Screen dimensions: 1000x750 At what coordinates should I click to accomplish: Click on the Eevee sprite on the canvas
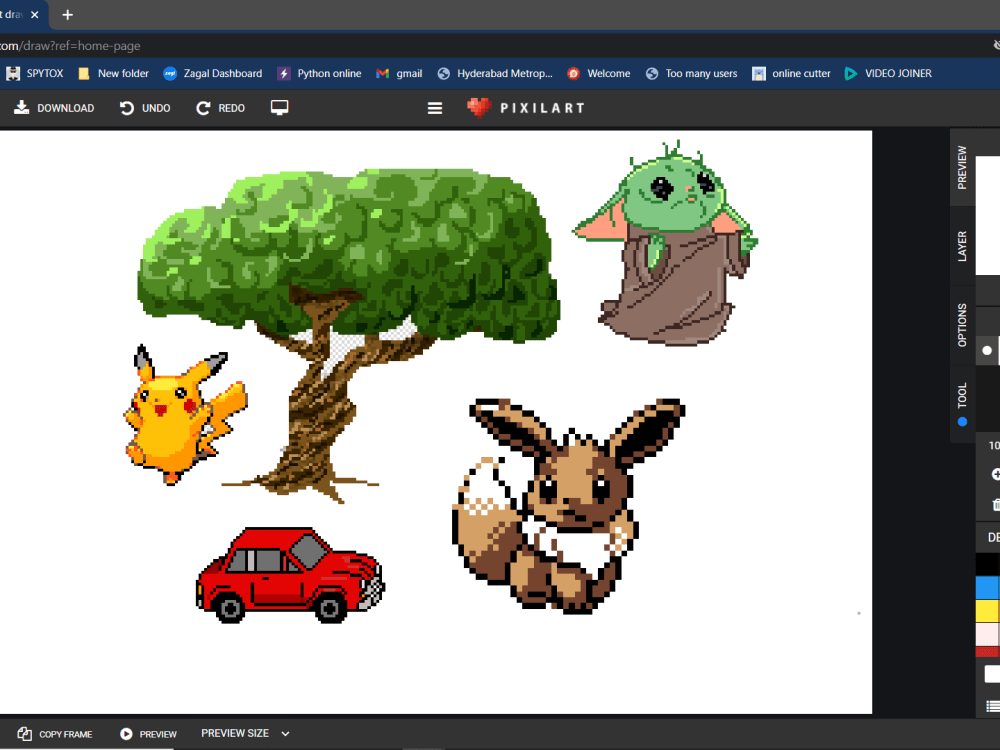pos(568,507)
